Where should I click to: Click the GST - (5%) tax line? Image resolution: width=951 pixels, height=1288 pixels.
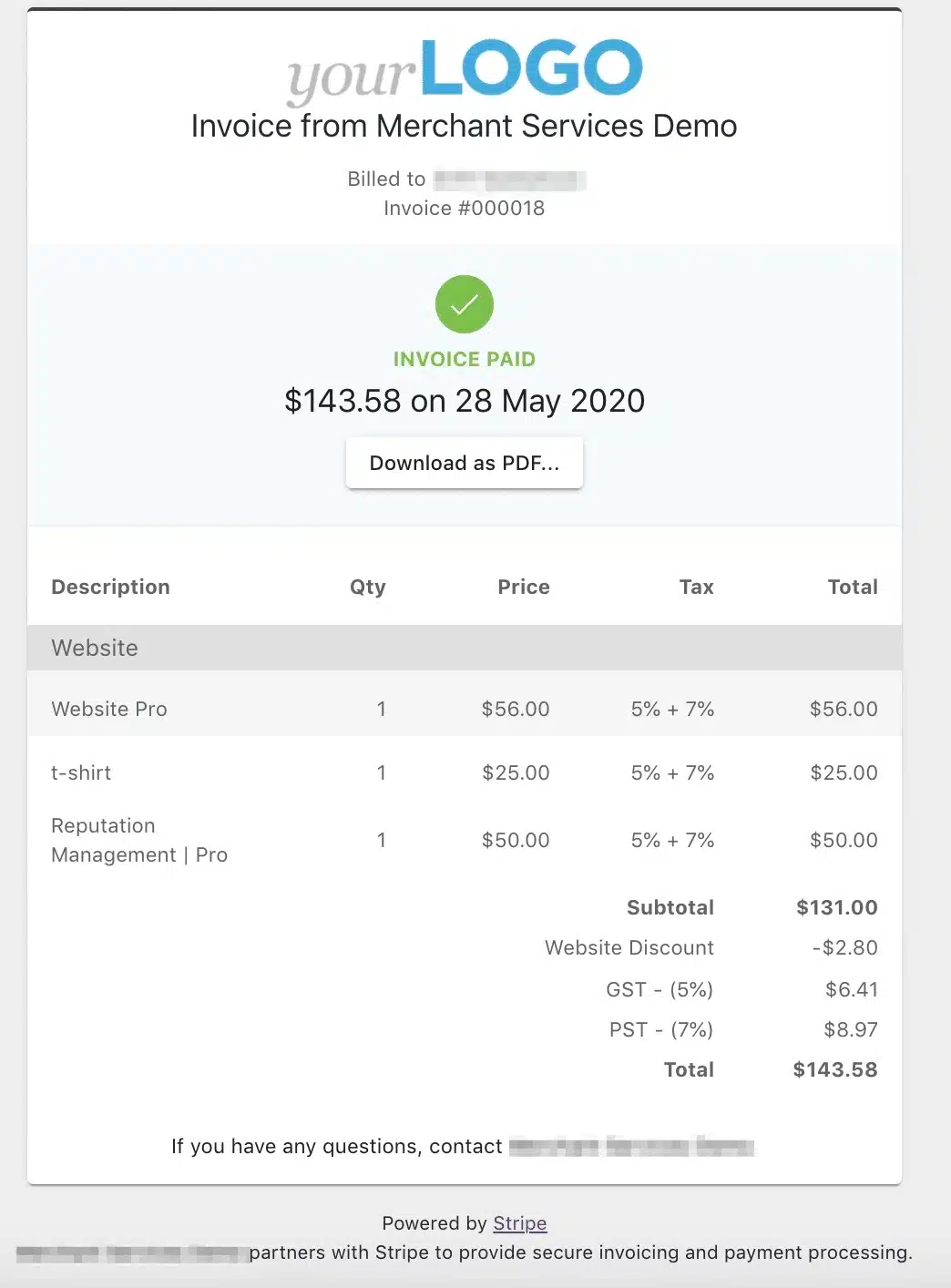[660, 990]
